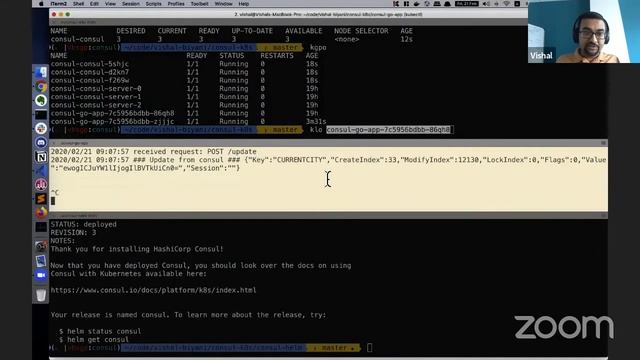Open the Scripts menu
The height and width of the screenshot is (360, 640).
pyautogui.click(x=153, y=4)
